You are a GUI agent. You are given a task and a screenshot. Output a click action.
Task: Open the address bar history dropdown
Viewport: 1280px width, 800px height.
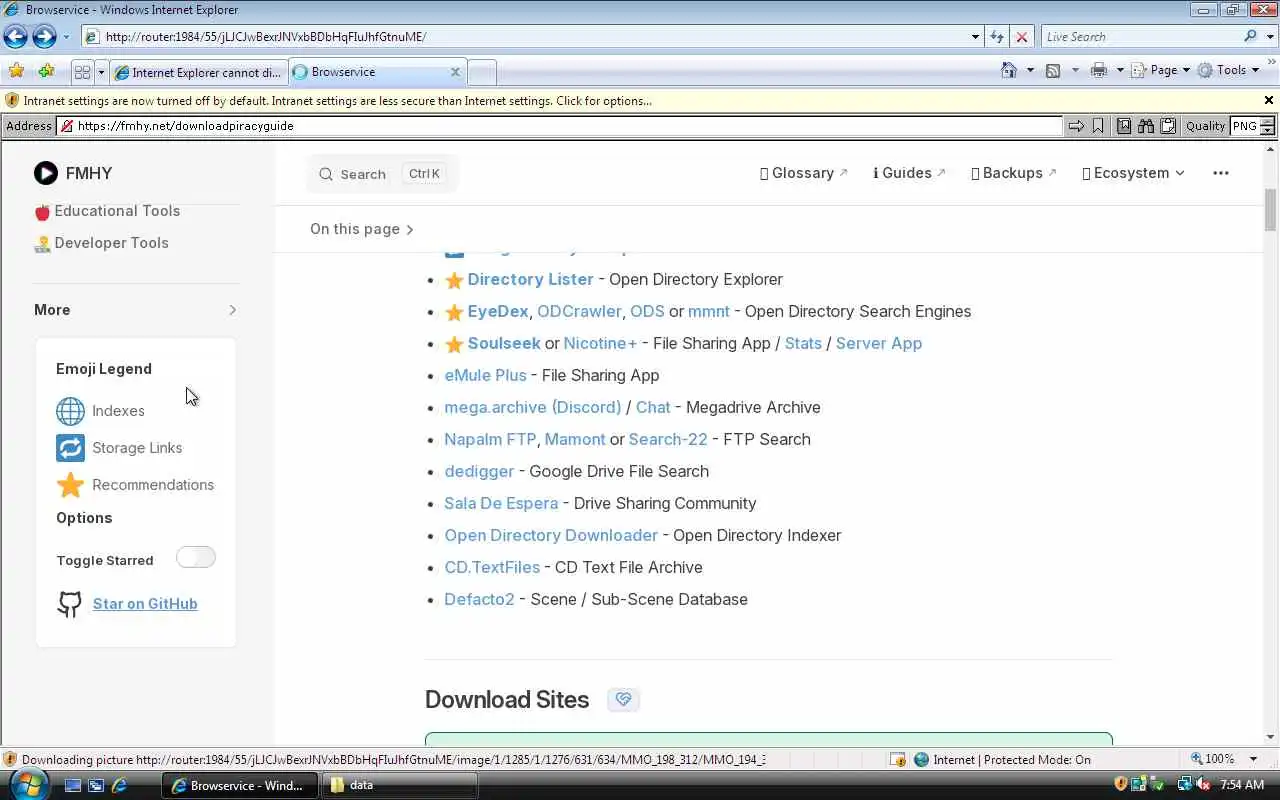[975, 37]
